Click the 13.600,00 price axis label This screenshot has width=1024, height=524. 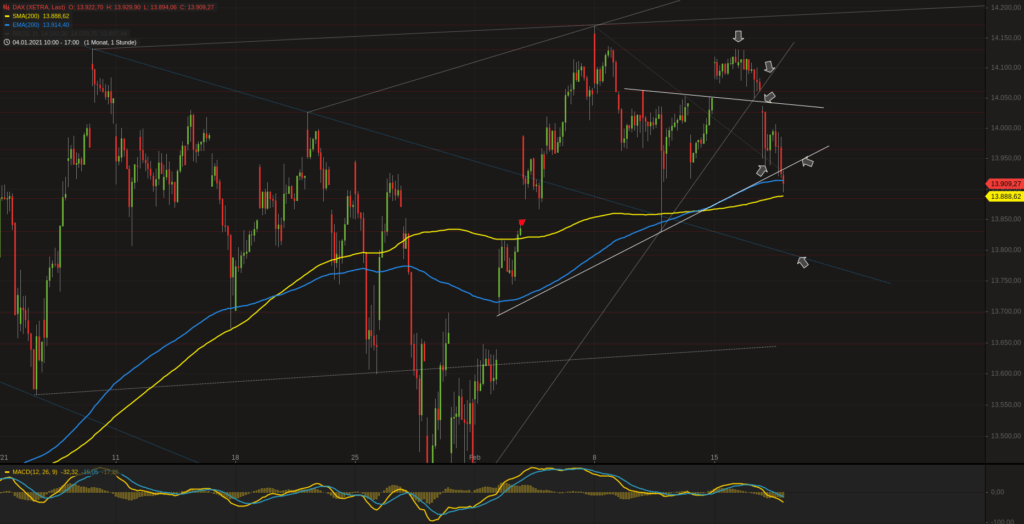[1004, 374]
